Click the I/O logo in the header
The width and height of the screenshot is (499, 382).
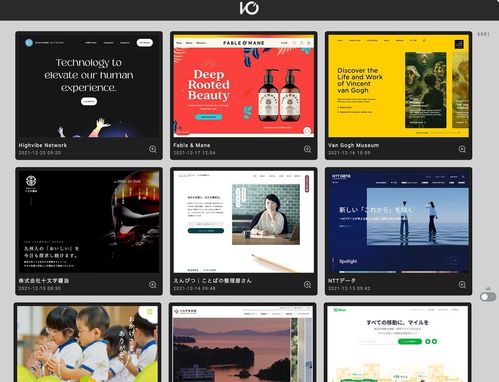coord(249,8)
